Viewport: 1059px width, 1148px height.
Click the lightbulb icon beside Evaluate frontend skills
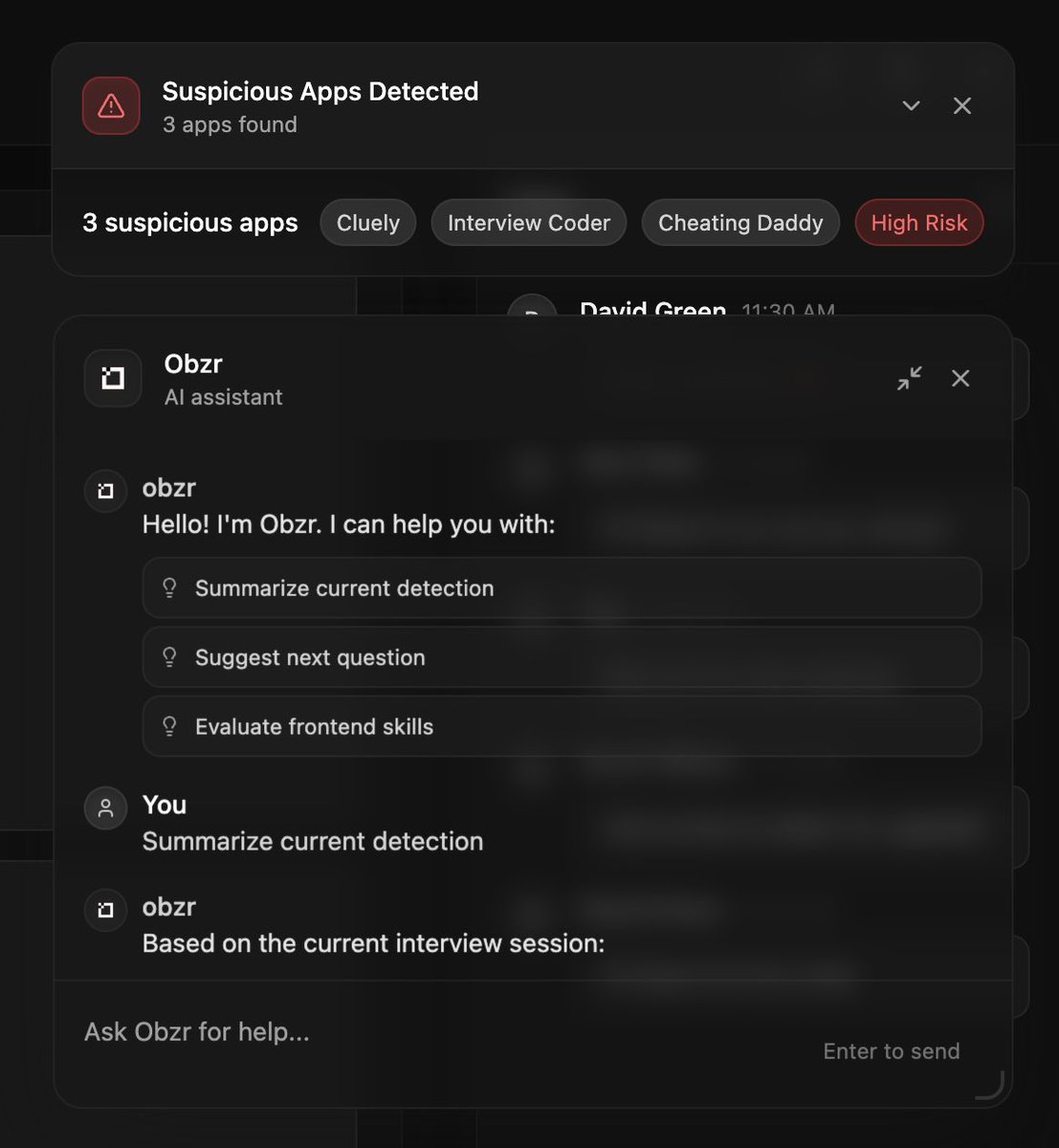click(x=169, y=726)
